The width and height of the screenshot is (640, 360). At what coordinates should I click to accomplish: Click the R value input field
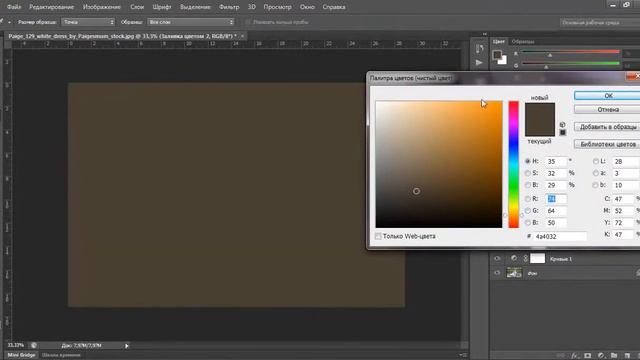pos(556,199)
